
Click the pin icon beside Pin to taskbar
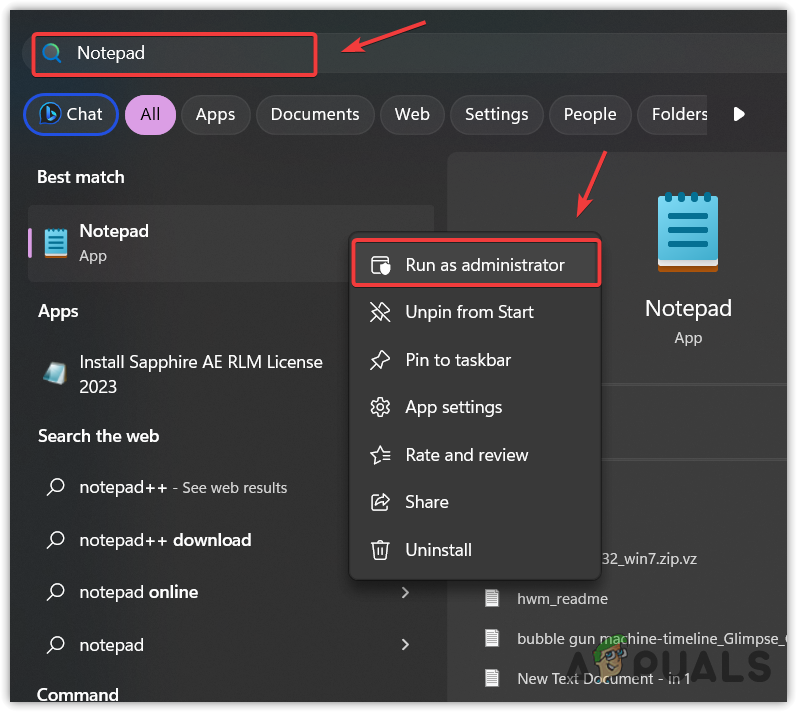click(380, 360)
